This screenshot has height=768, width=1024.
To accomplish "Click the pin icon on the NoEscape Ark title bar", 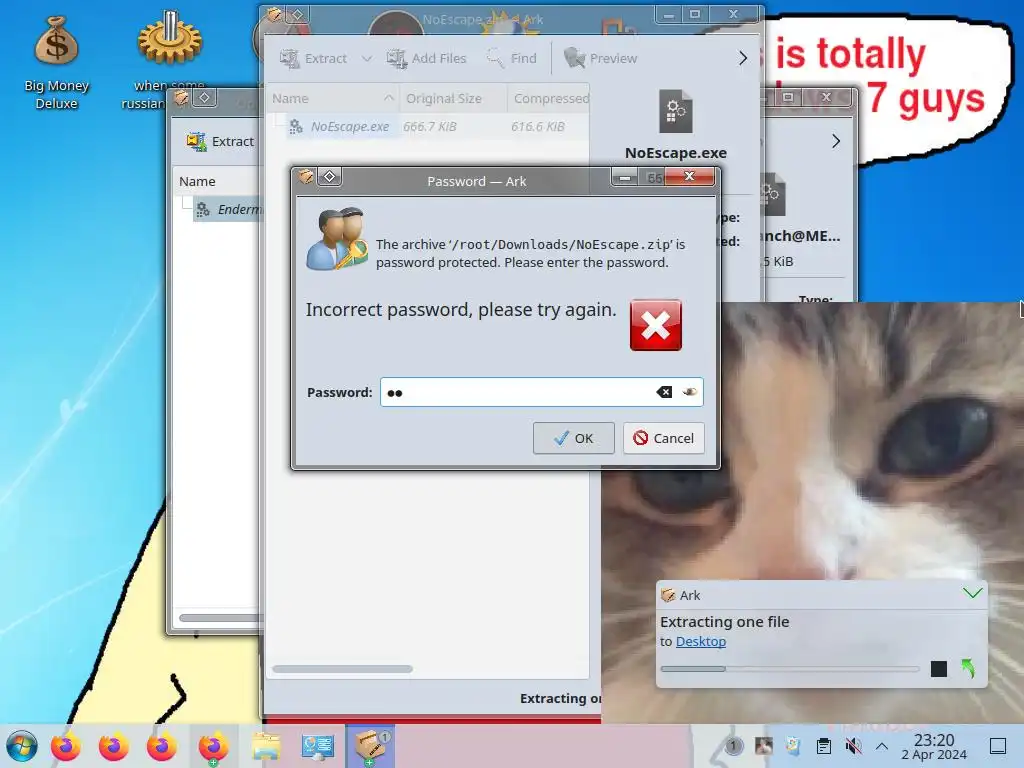I will coord(297,14).
